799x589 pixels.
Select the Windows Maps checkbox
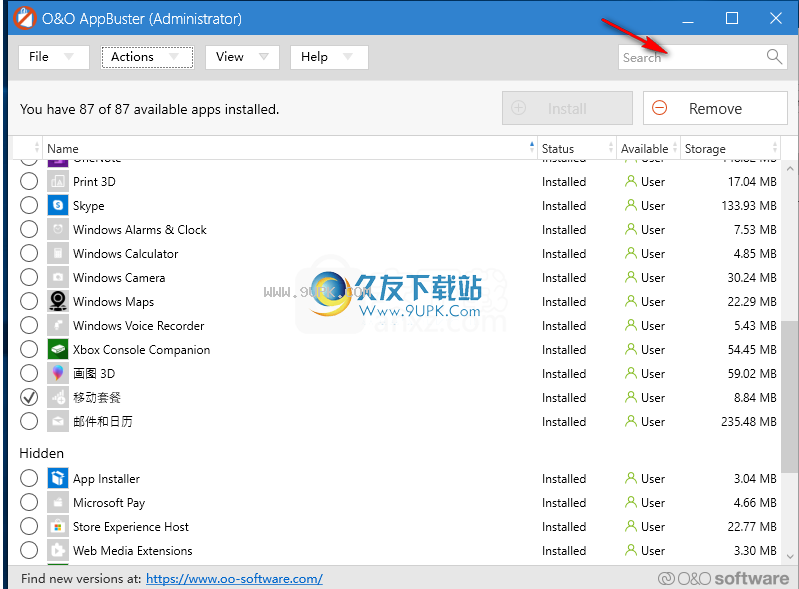pyautogui.click(x=29, y=301)
